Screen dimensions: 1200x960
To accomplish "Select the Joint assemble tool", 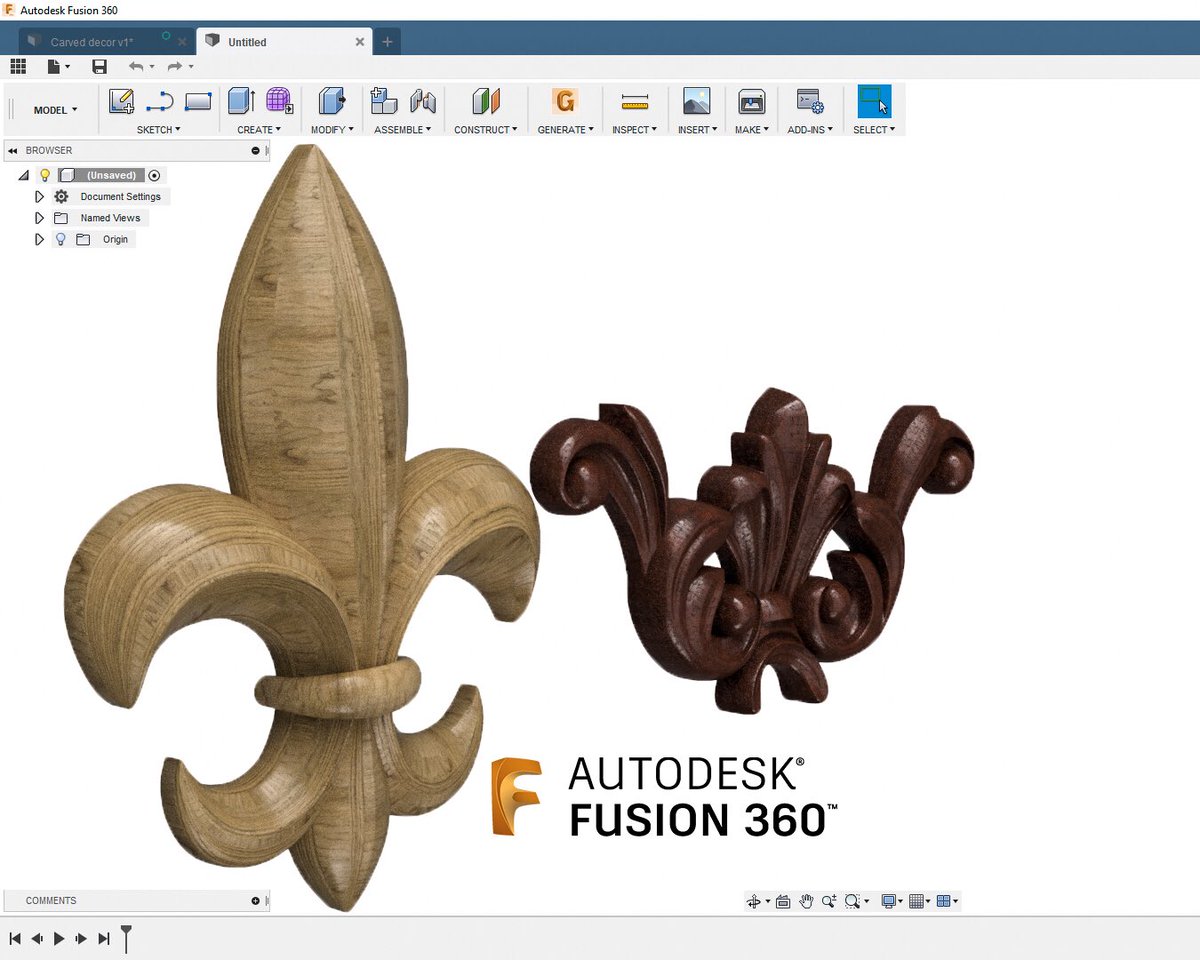I will coord(423,101).
